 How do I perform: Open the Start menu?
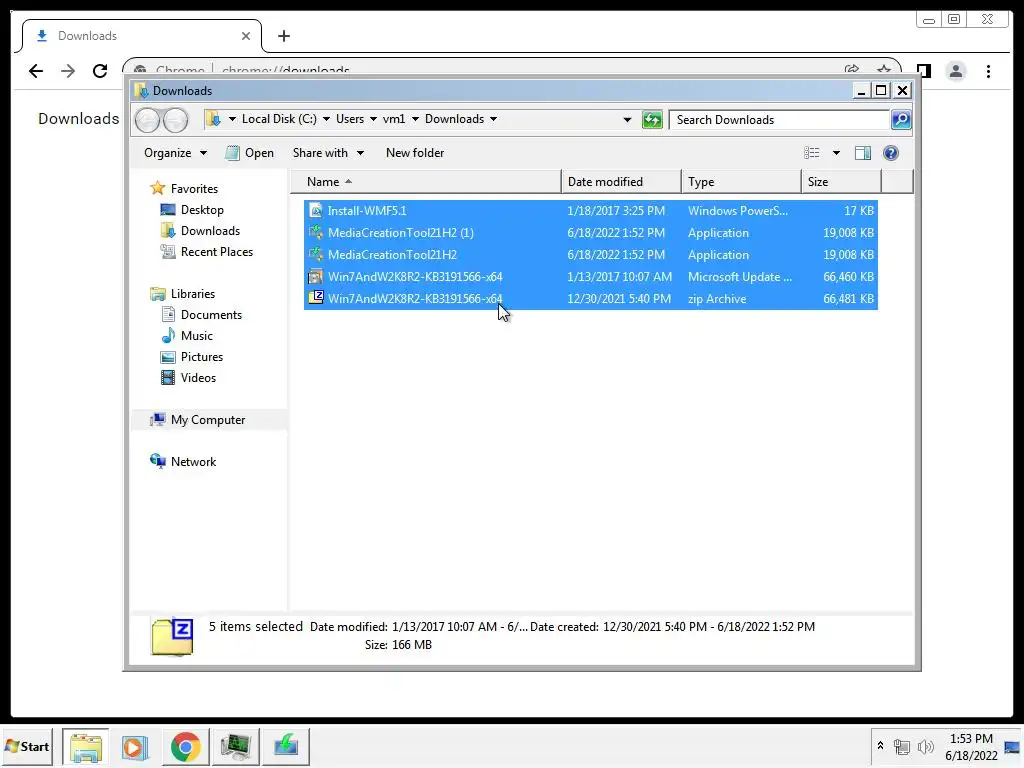(27, 746)
